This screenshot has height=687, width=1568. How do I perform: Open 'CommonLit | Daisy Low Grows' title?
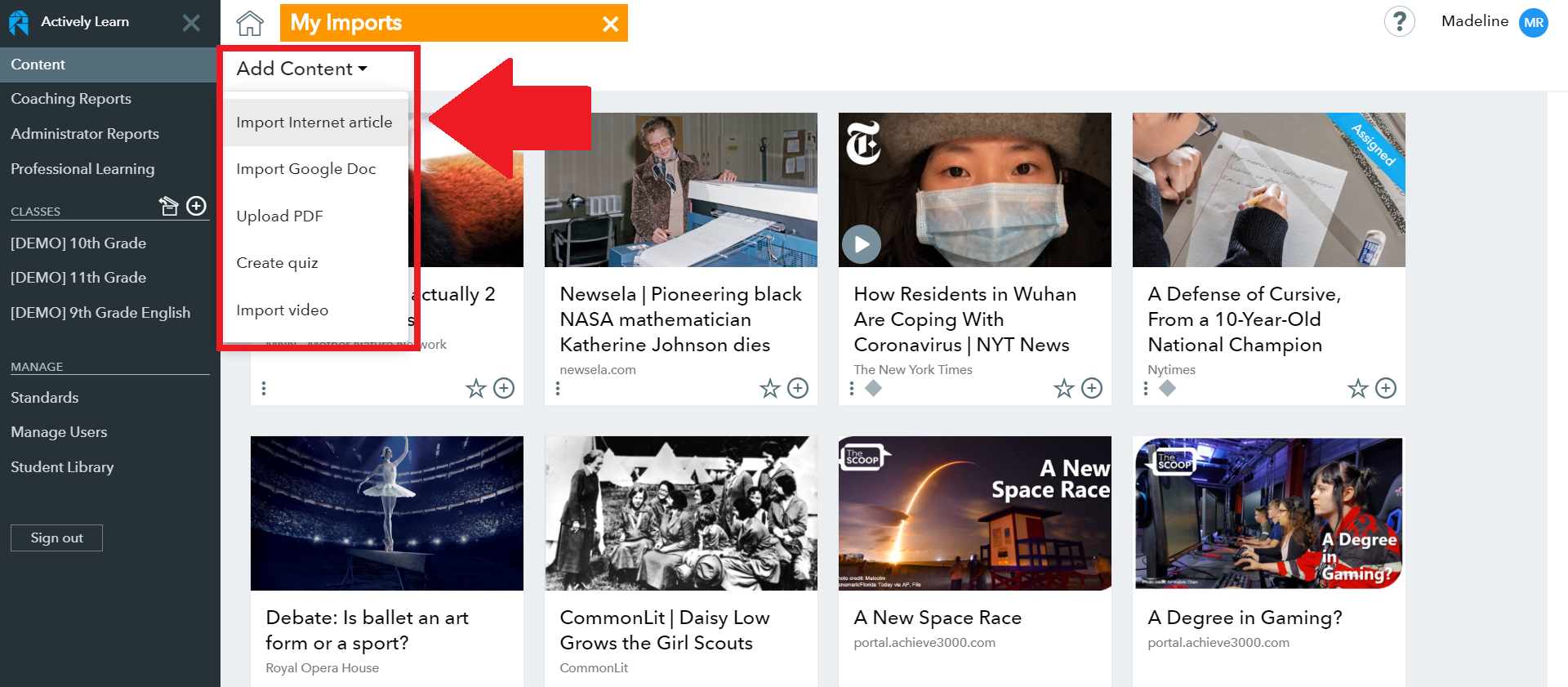pyautogui.click(x=665, y=630)
